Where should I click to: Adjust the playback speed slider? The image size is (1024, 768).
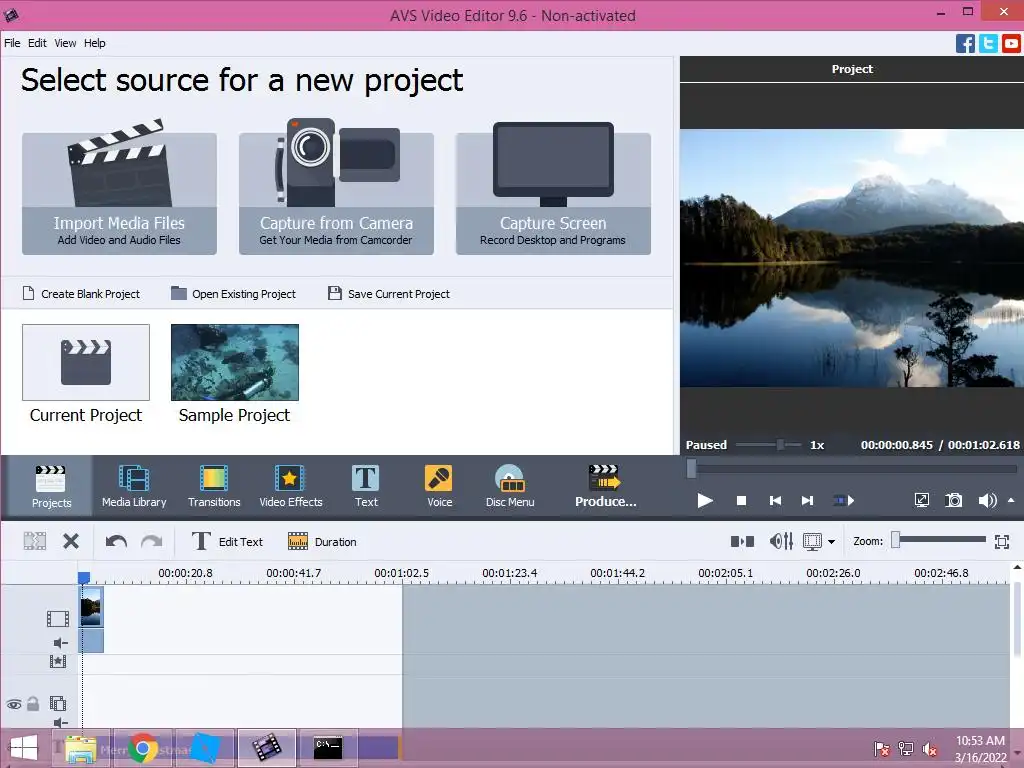(769, 445)
